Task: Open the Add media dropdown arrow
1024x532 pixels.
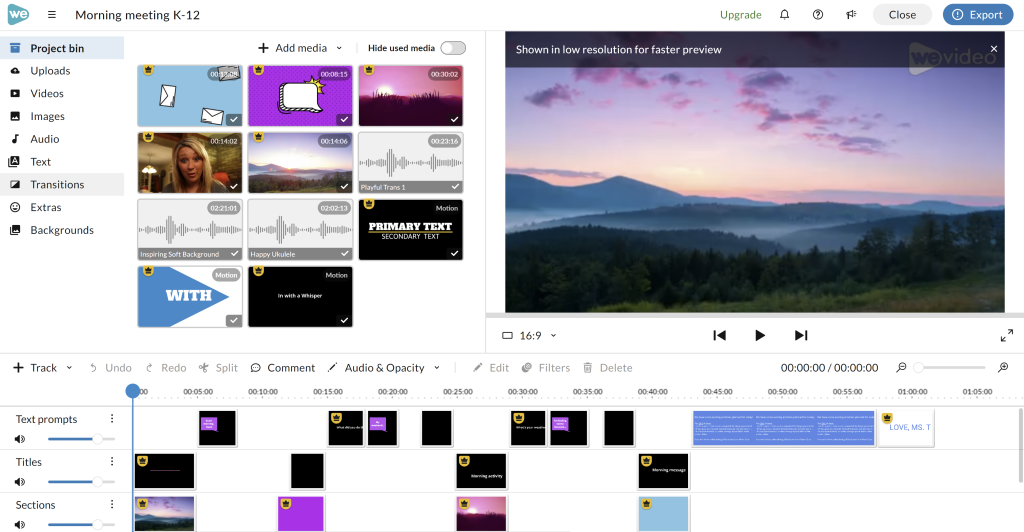Action: coord(339,48)
